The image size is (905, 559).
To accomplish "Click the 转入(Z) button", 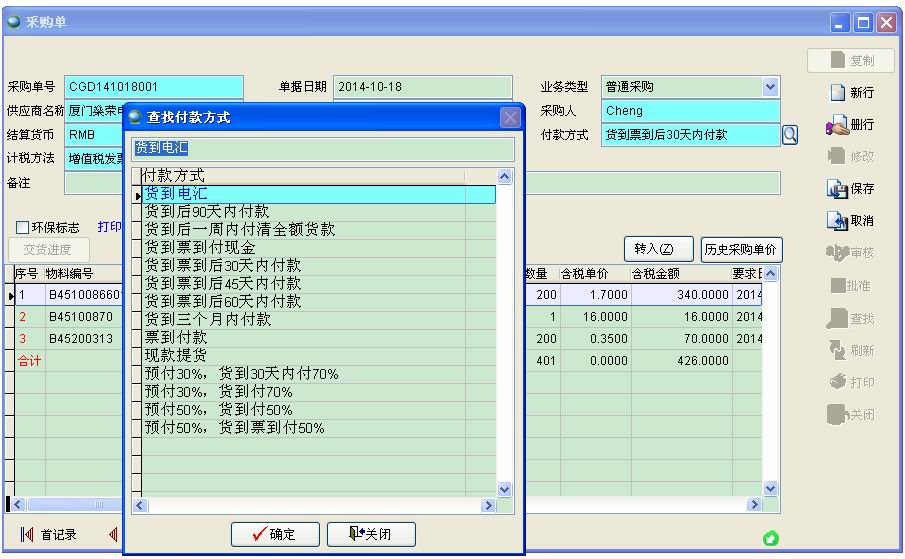I will [x=656, y=249].
